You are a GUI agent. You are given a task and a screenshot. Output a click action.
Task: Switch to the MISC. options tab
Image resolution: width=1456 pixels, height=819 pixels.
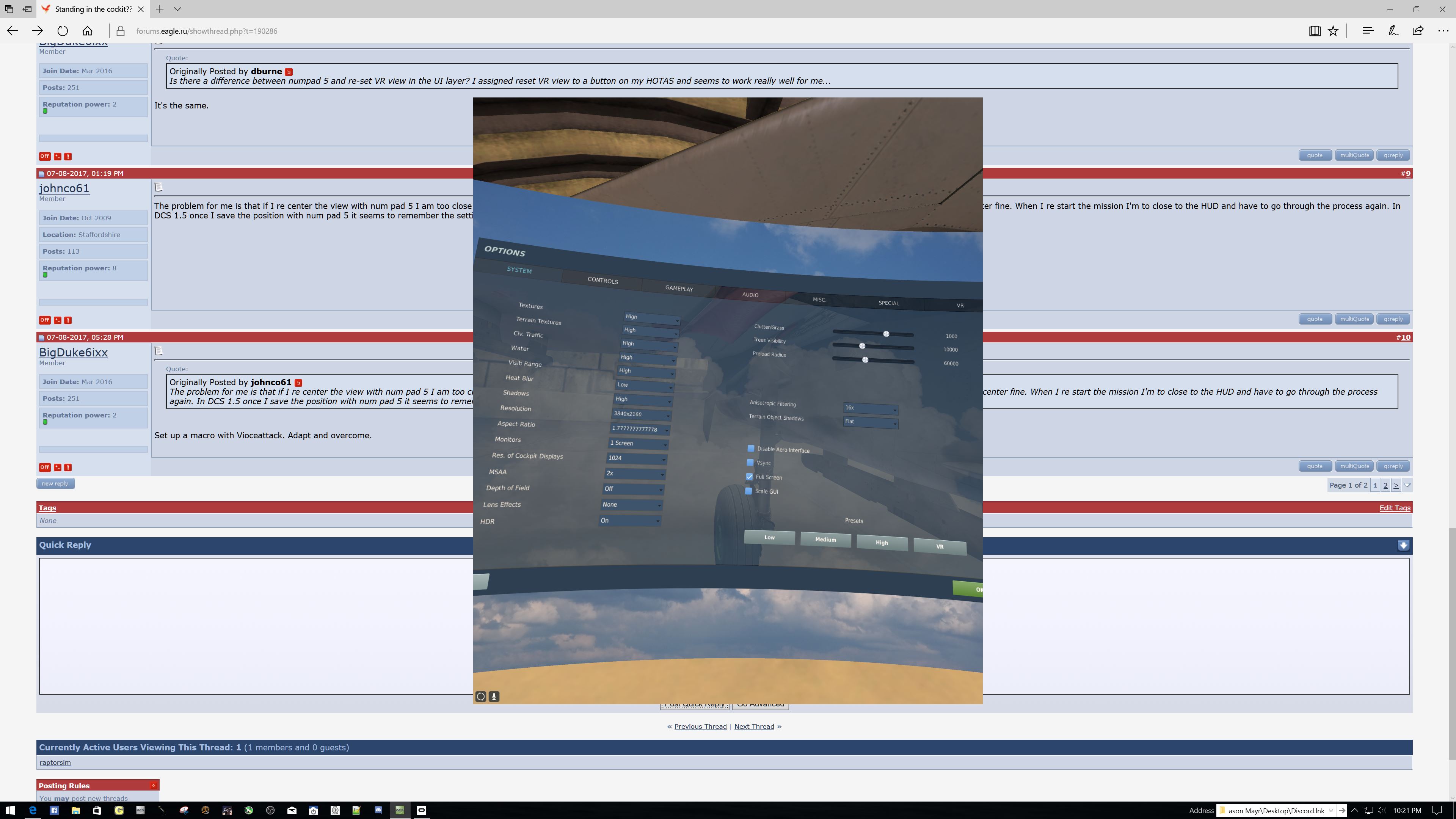pyautogui.click(x=819, y=300)
